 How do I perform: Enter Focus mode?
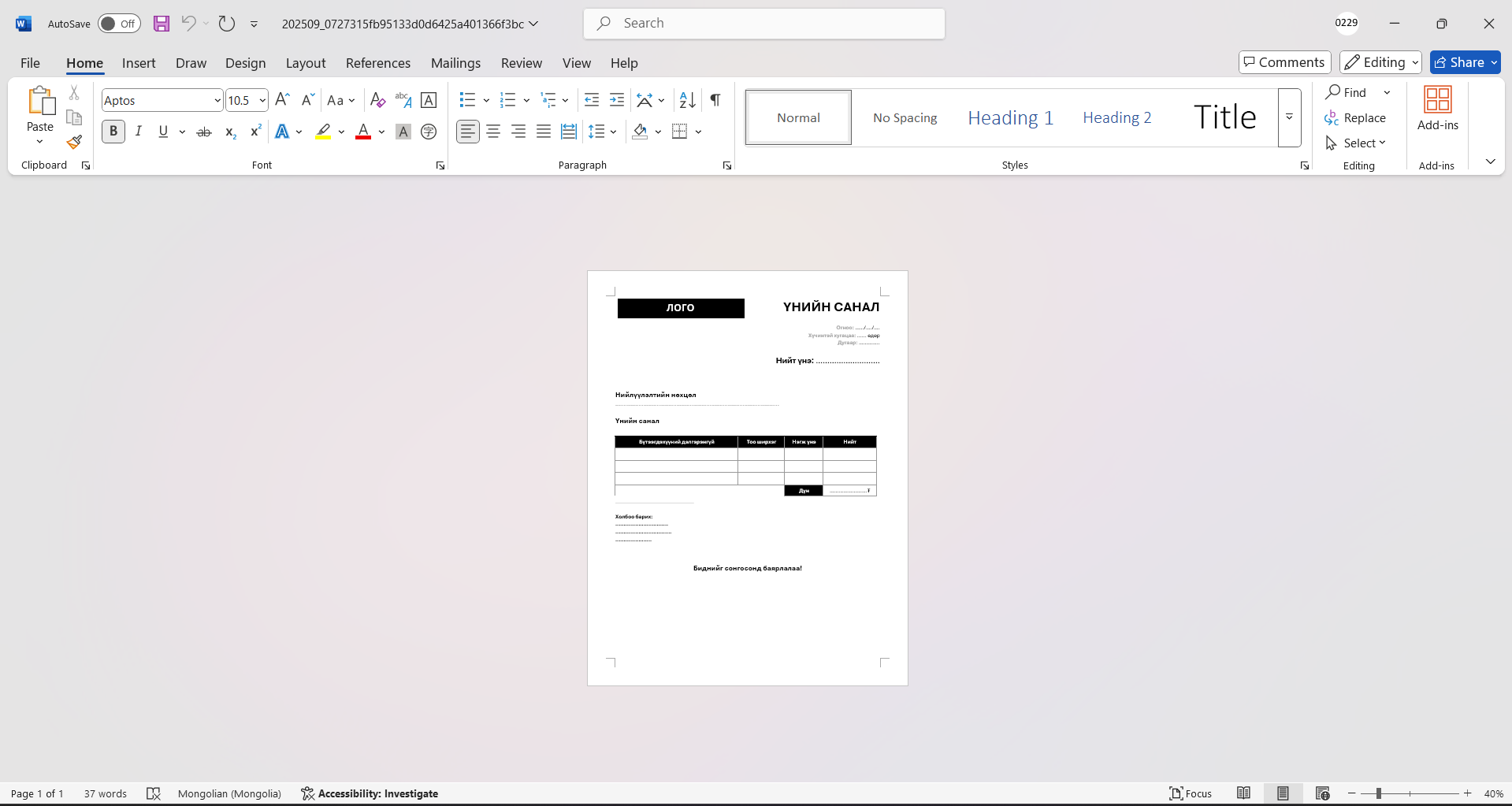click(1191, 793)
